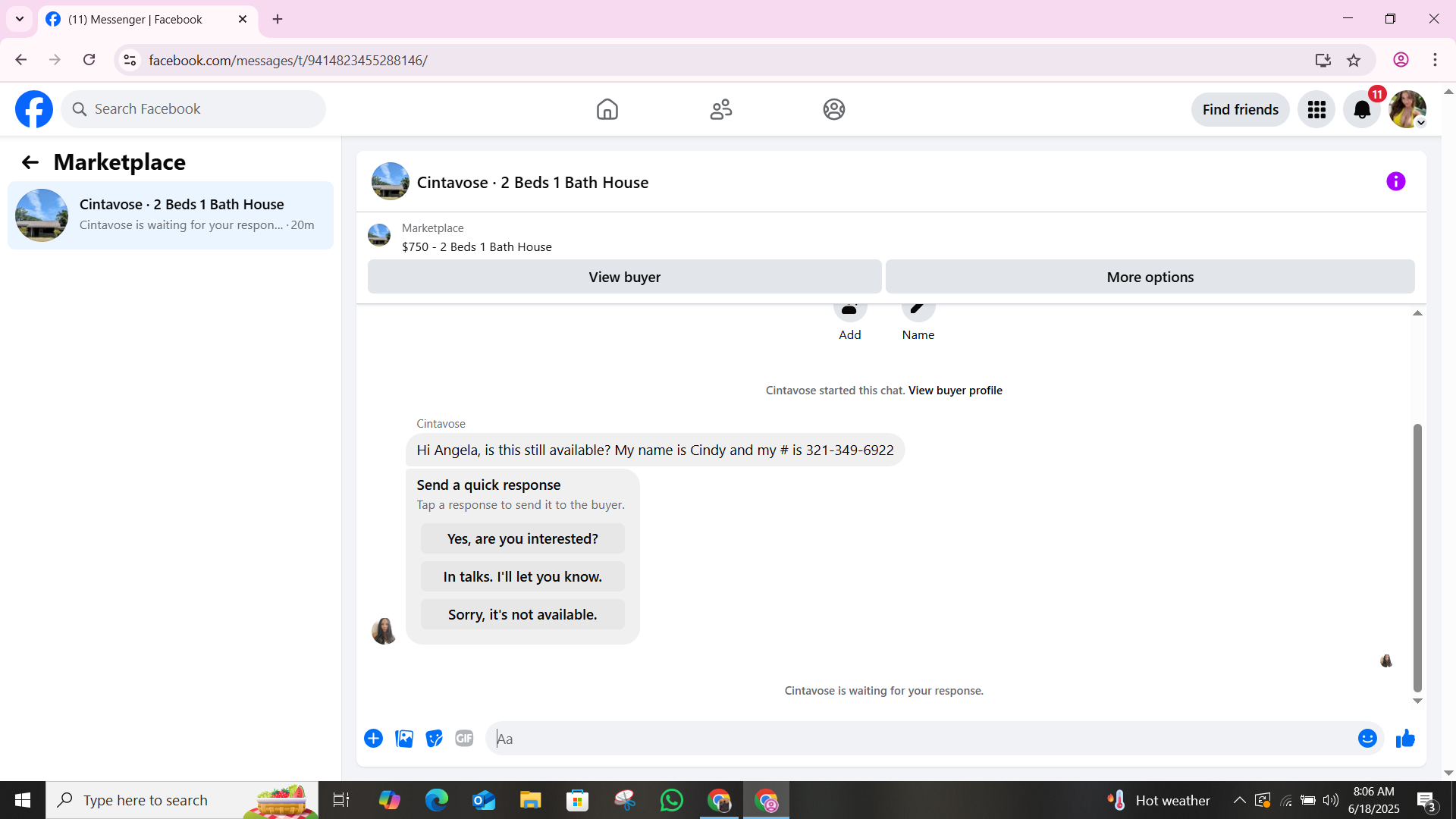Viewport: 1456px width, 819px height.
Task: Open Chrome profile icon
Action: (1401, 60)
